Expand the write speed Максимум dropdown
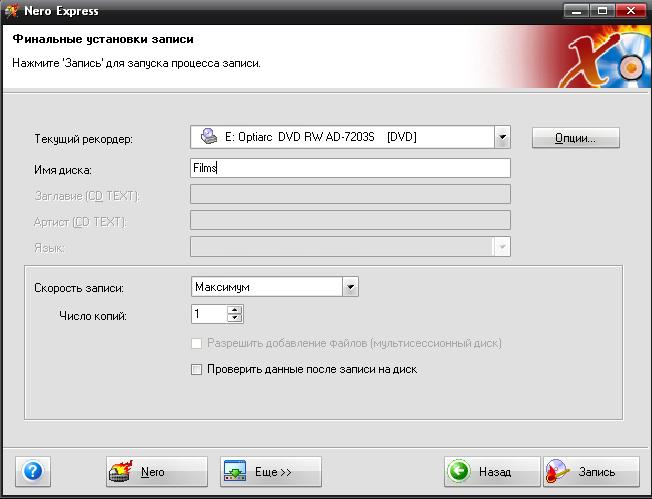Screen dimensions: 652x499 point(350,287)
